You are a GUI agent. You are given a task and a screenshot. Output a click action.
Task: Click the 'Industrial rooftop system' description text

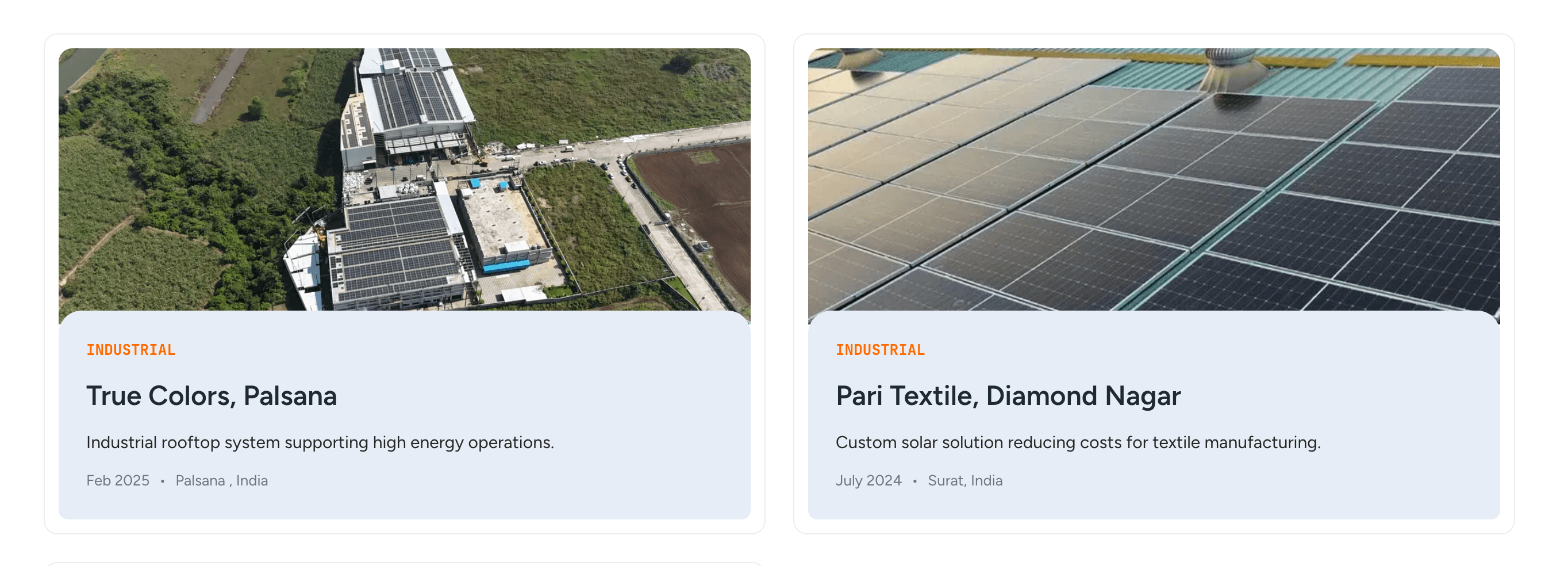[320, 442]
